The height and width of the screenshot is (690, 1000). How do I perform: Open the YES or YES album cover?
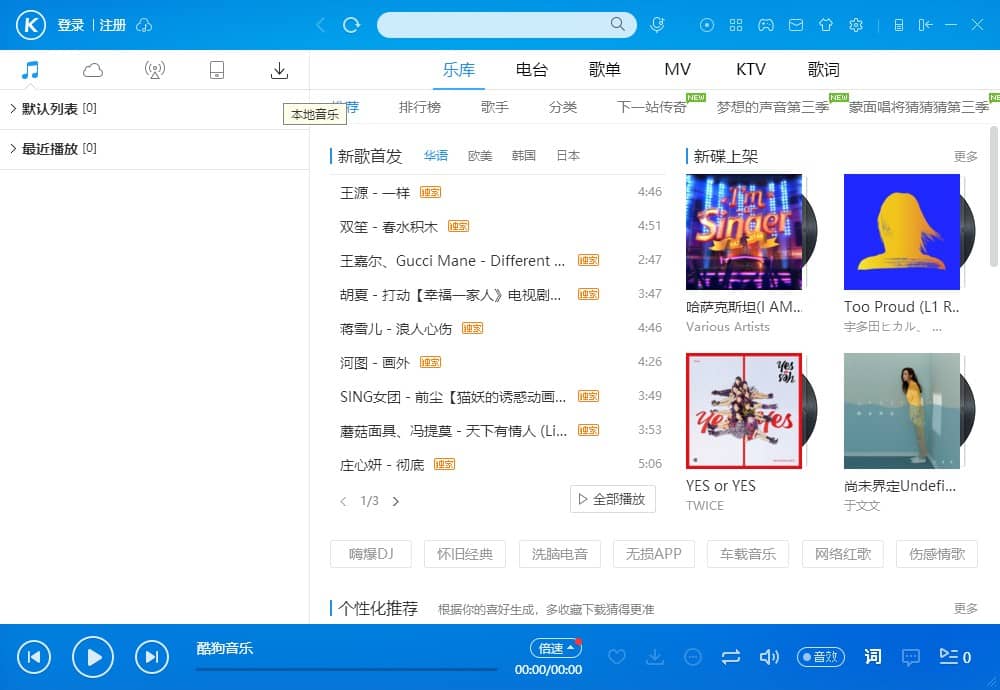(744, 411)
